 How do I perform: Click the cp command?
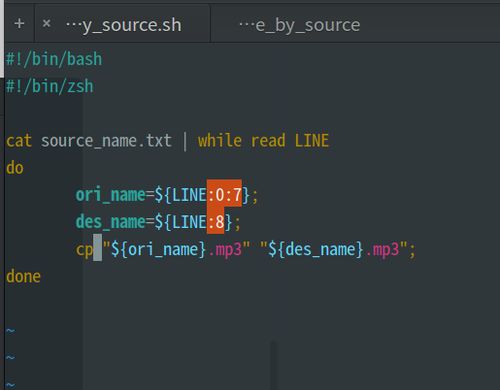[x=84, y=250]
